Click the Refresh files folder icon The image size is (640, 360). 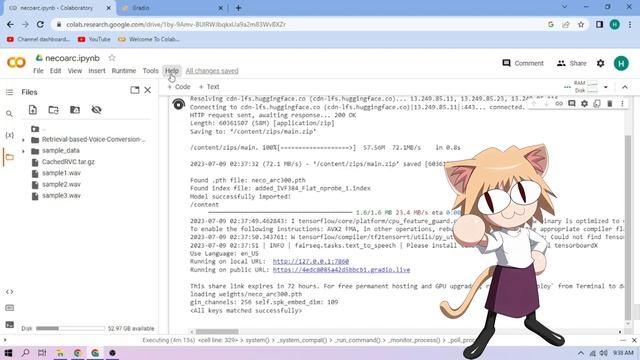53,110
